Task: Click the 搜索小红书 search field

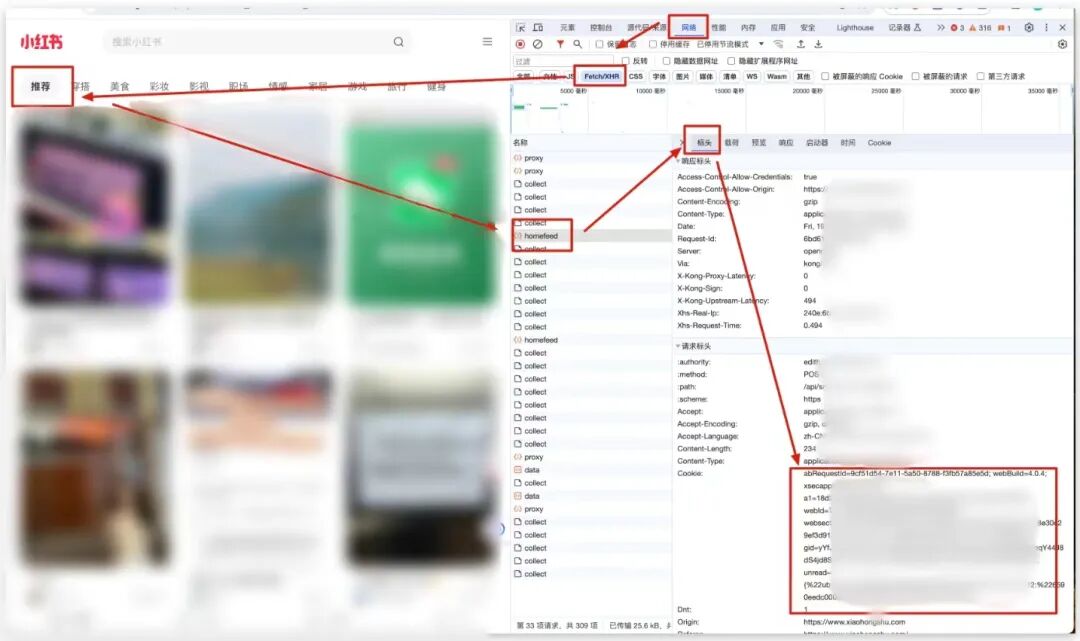Action: tap(250, 42)
